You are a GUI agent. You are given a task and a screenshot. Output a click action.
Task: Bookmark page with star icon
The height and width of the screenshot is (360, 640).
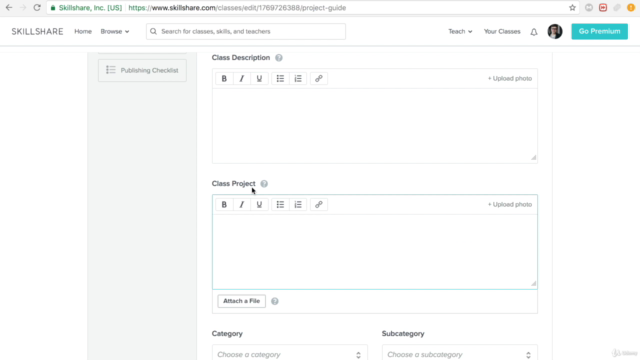coord(572,8)
